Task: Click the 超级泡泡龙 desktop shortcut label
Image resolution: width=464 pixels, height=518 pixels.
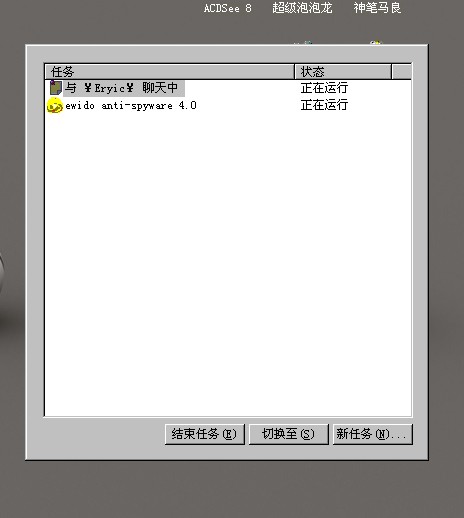Action: [302, 8]
